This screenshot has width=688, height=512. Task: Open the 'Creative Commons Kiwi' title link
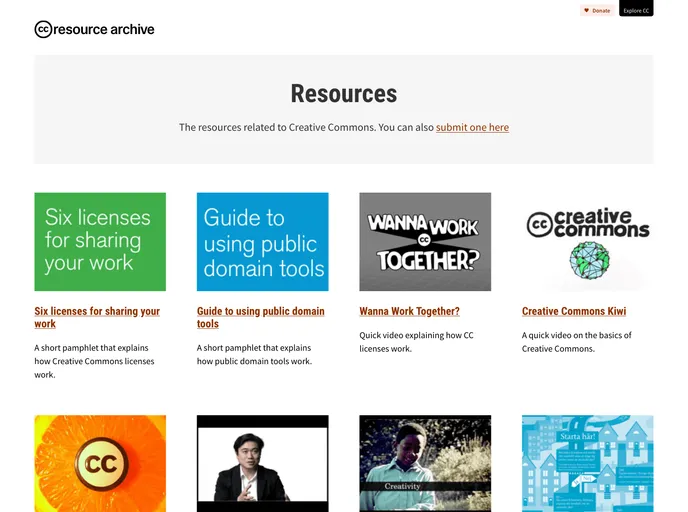pos(574,311)
